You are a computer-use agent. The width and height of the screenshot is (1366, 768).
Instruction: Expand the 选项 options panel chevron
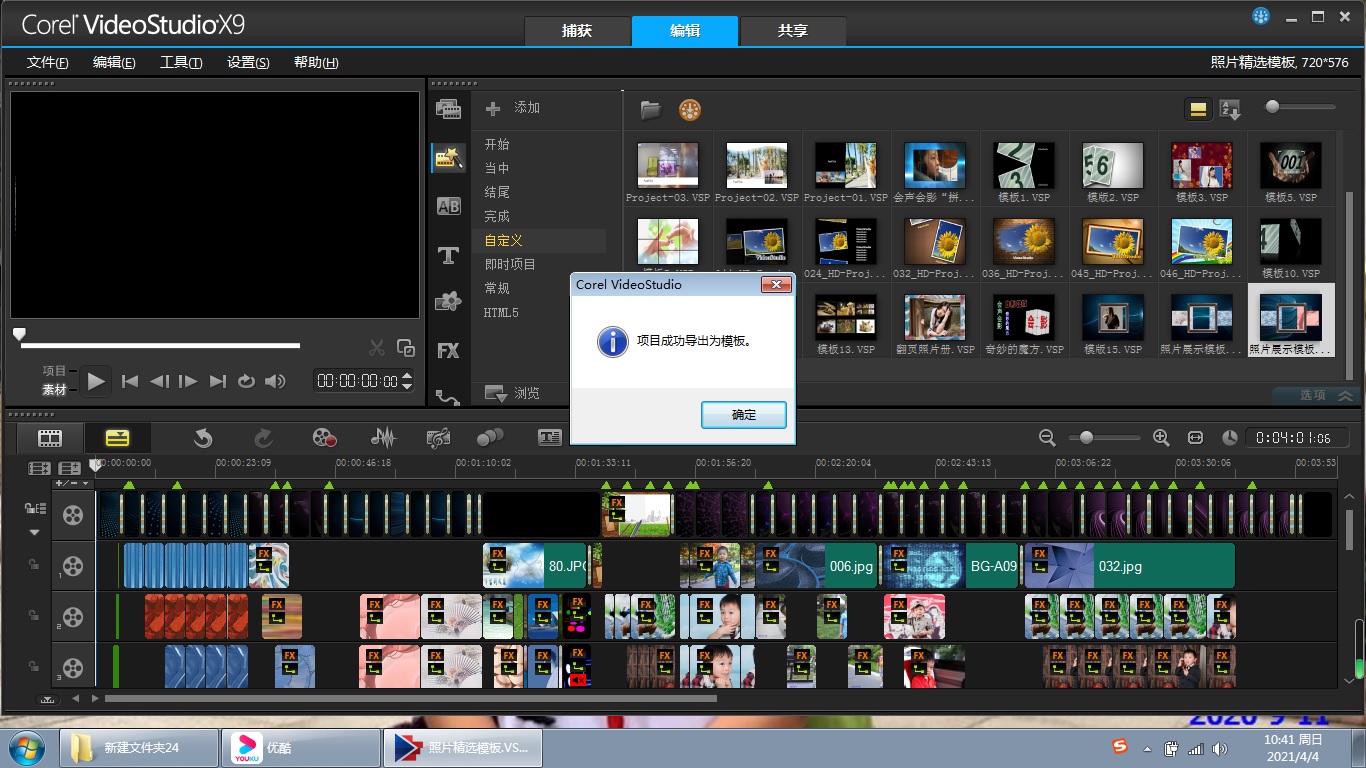click(x=1344, y=396)
